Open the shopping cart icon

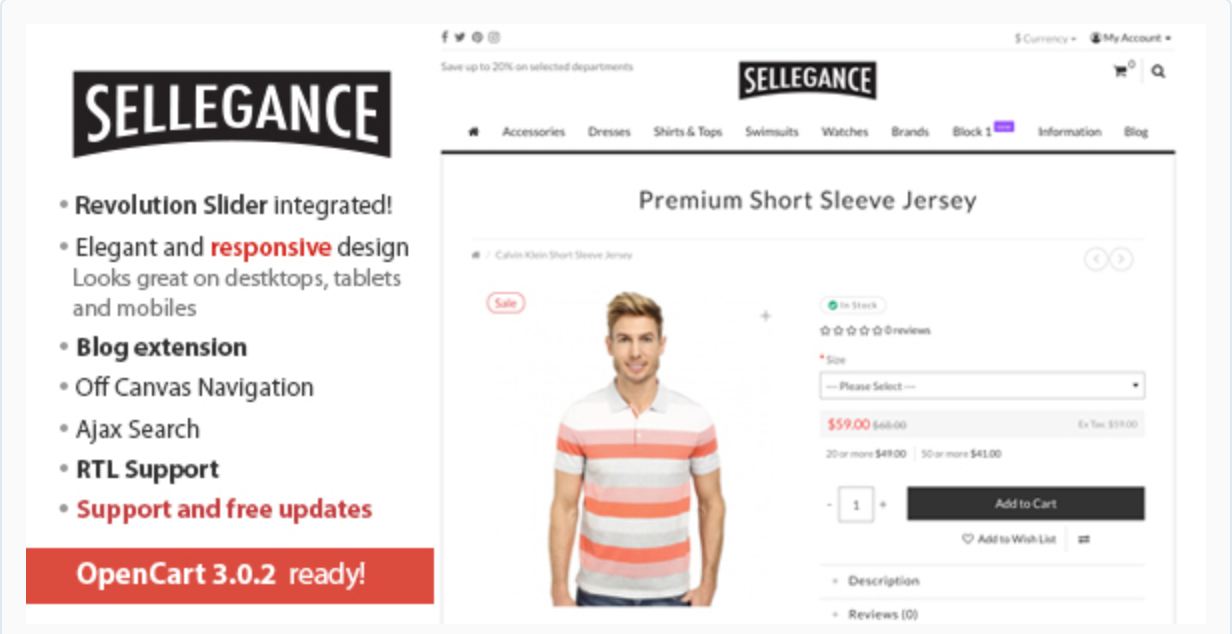pyautogui.click(x=1122, y=71)
